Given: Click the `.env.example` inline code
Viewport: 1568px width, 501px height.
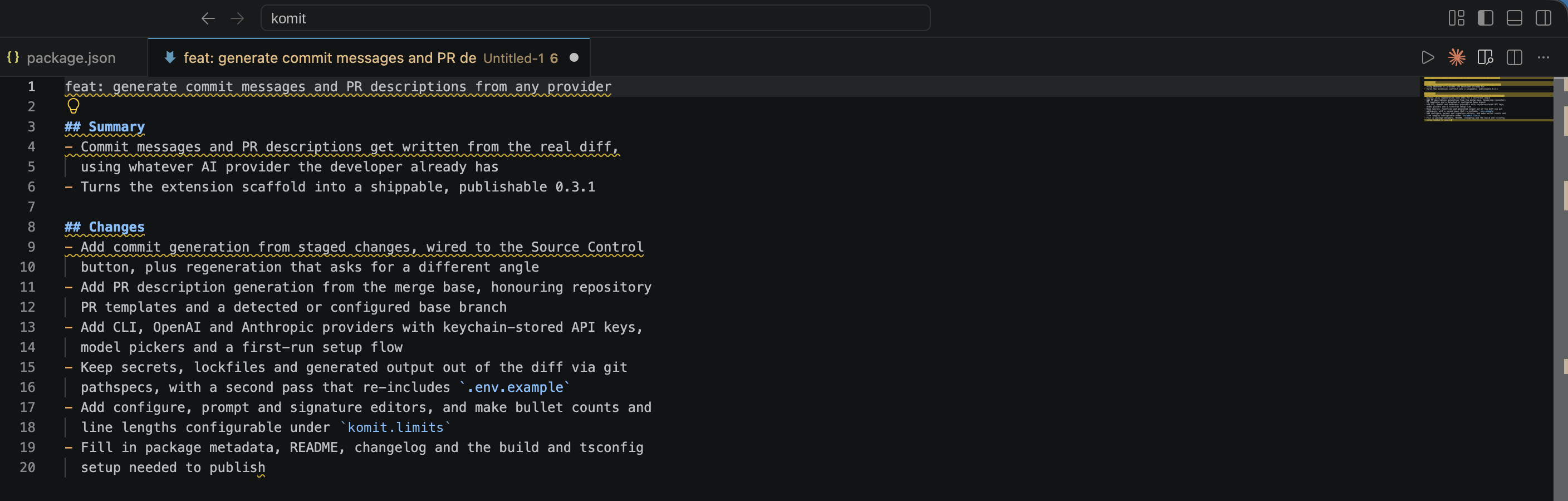Looking at the screenshot, I should 515,387.
